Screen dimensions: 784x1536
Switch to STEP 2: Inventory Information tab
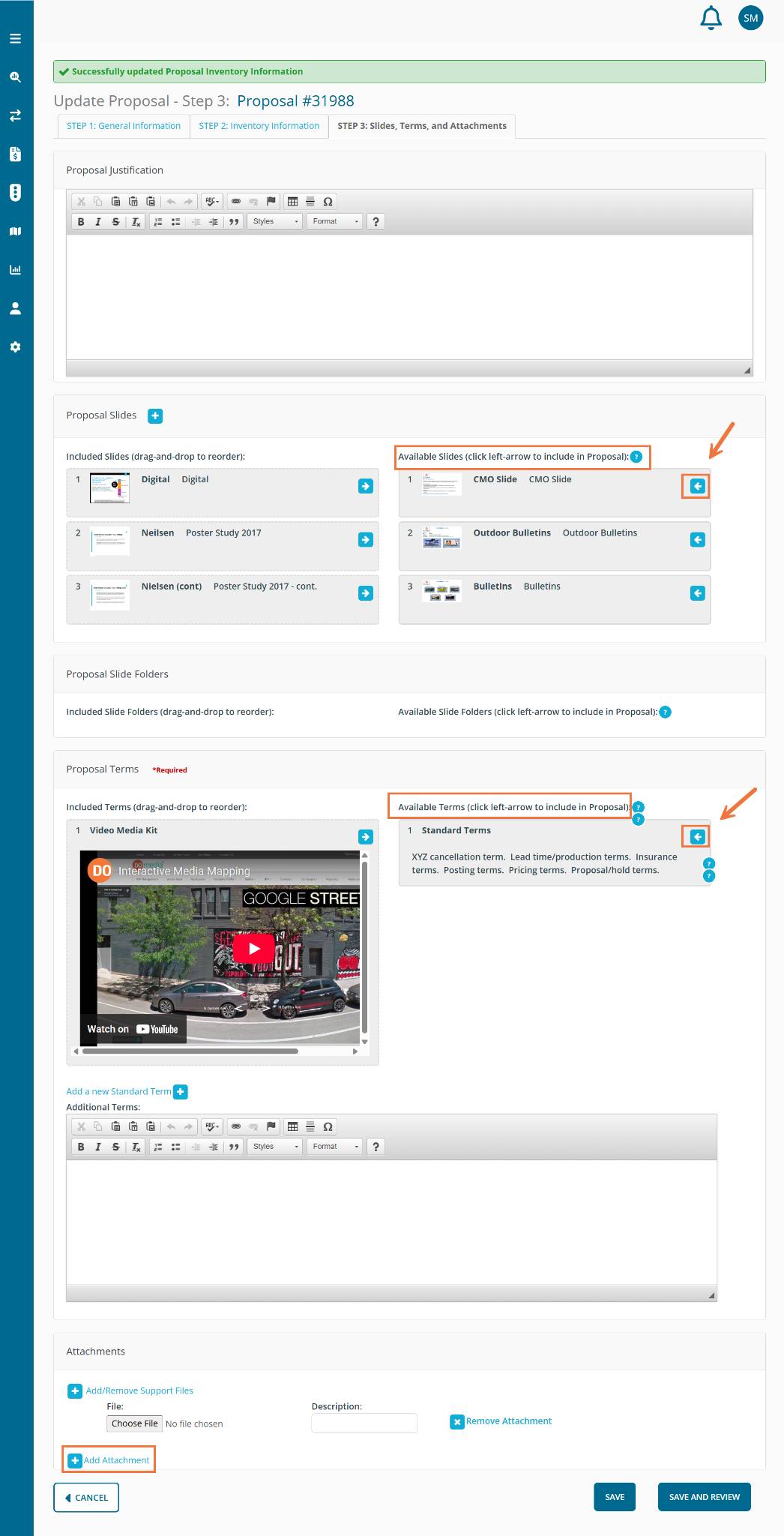tap(259, 126)
